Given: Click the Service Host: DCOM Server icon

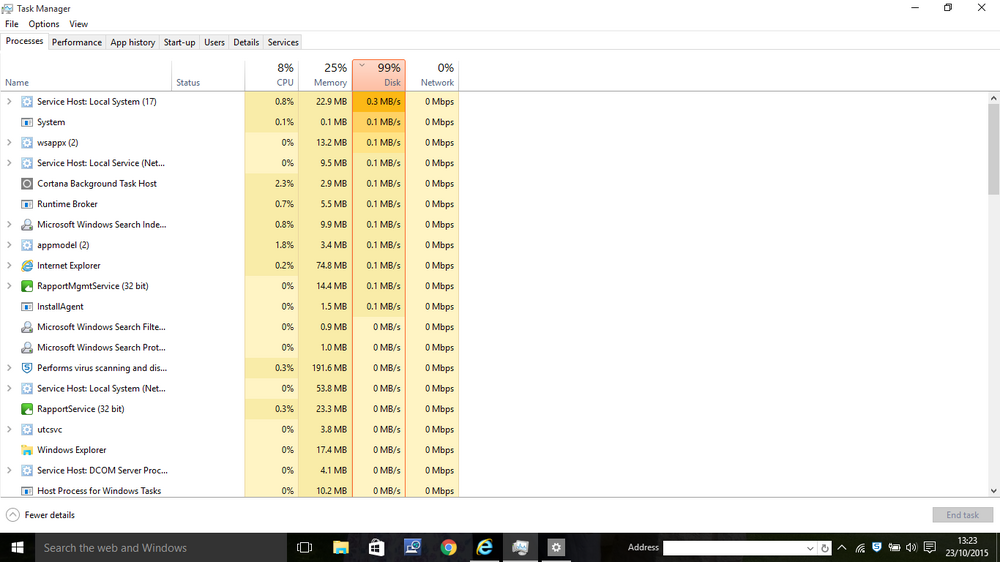Looking at the screenshot, I should pos(27,470).
